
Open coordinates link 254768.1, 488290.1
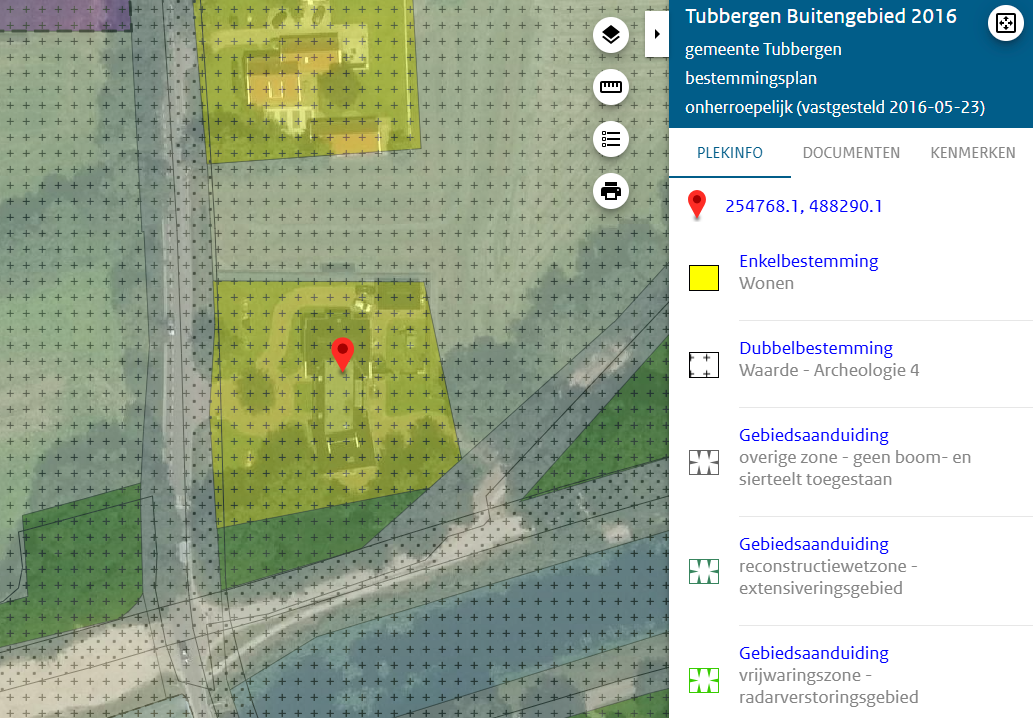pos(804,206)
